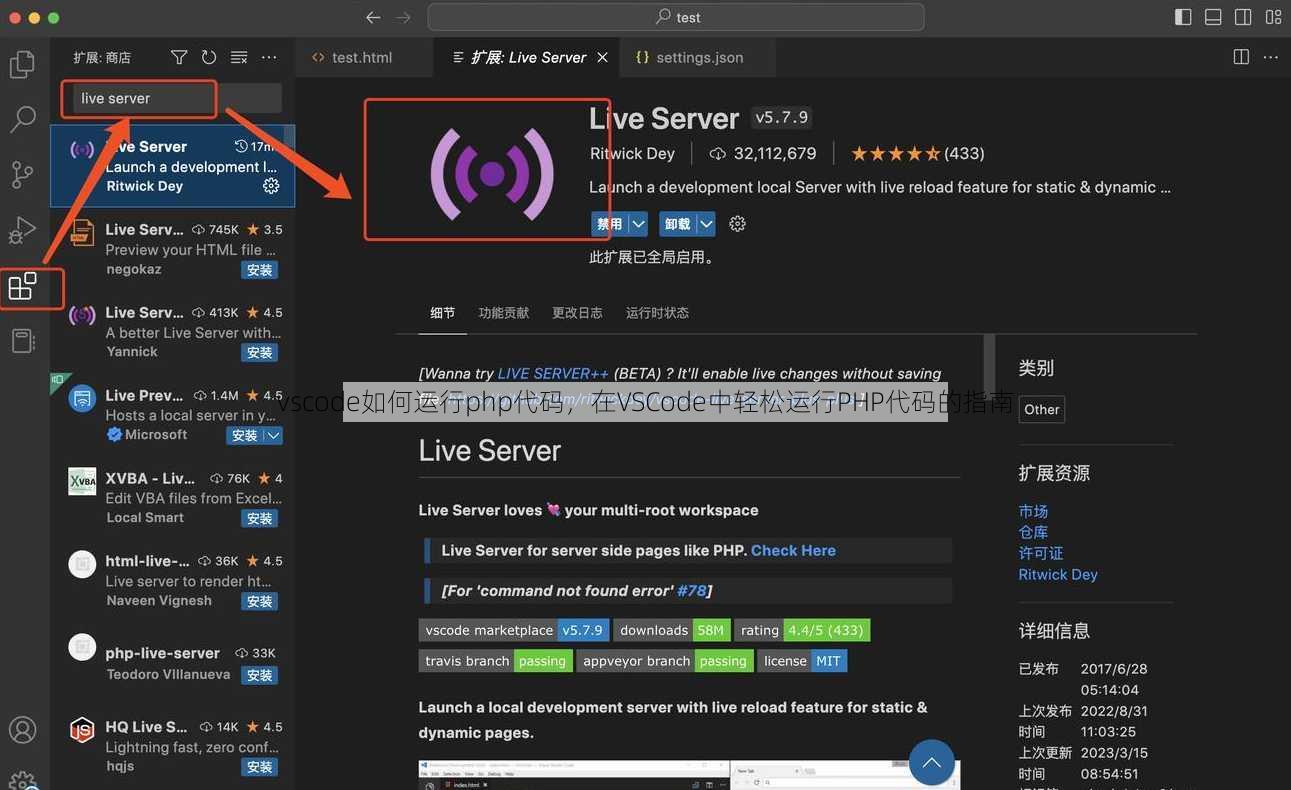The height and width of the screenshot is (790, 1291).
Task: Install XVBA extension by Local Smart
Action: coord(260,518)
